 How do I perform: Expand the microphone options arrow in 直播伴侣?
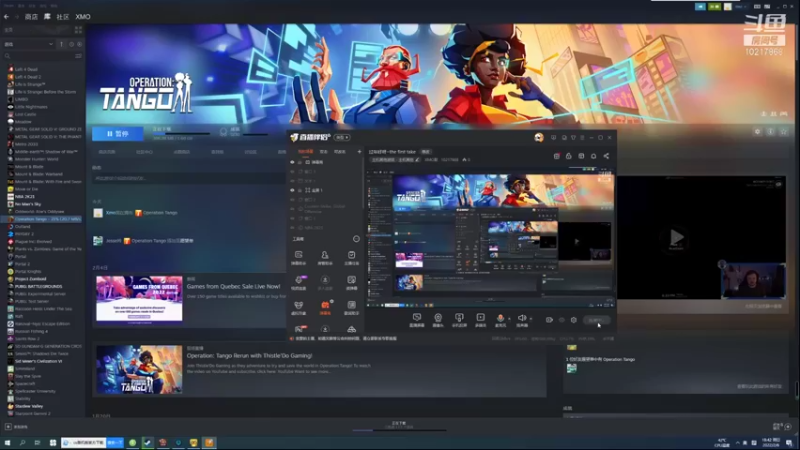(509, 319)
